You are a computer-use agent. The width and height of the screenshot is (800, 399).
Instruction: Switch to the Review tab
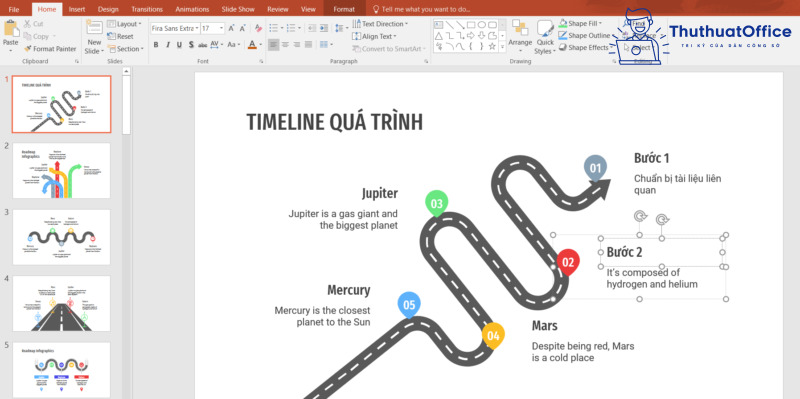pyautogui.click(x=278, y=9)
